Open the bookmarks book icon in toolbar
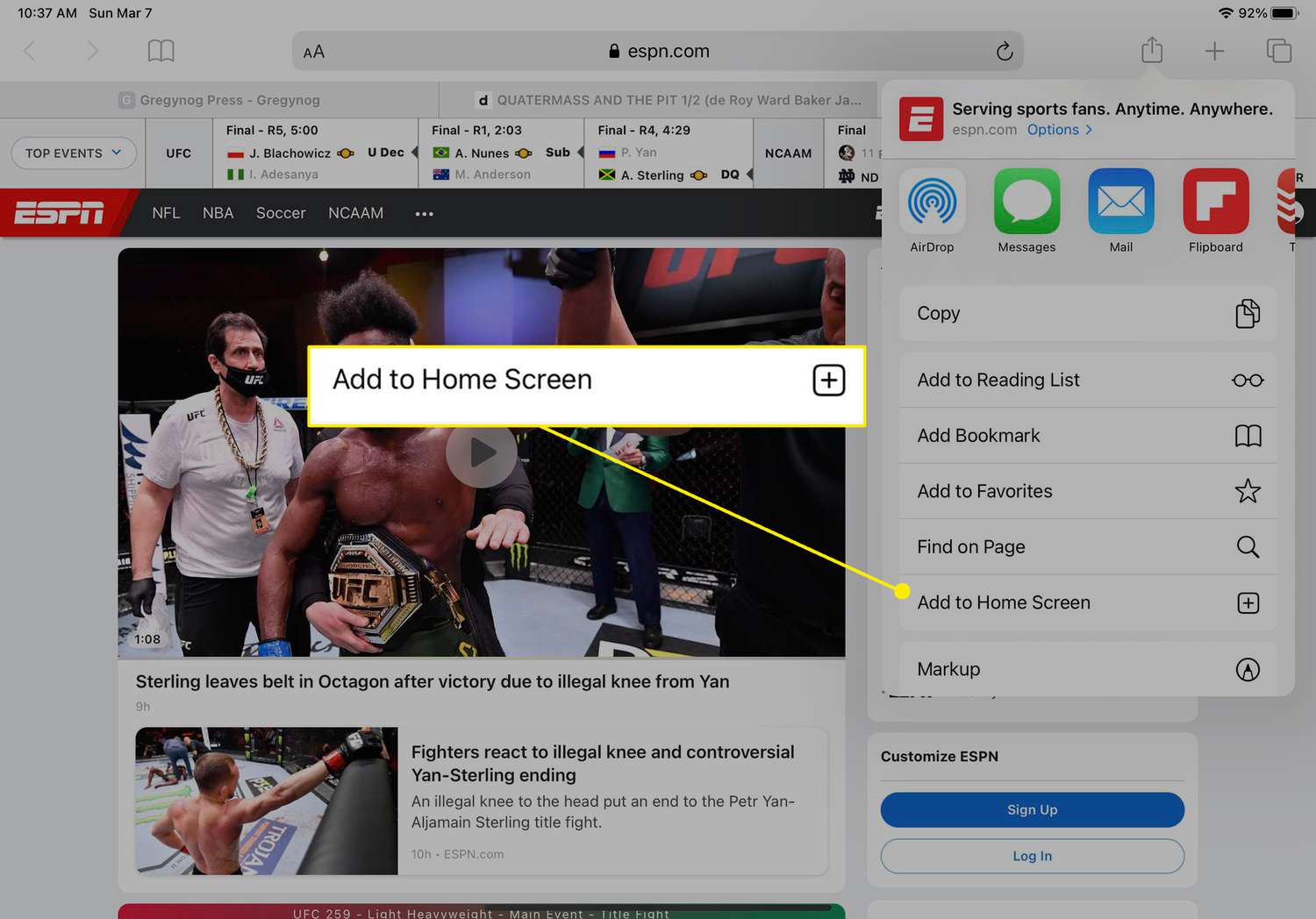Viewport: 1316px width, 919px height. pos(161,51)
